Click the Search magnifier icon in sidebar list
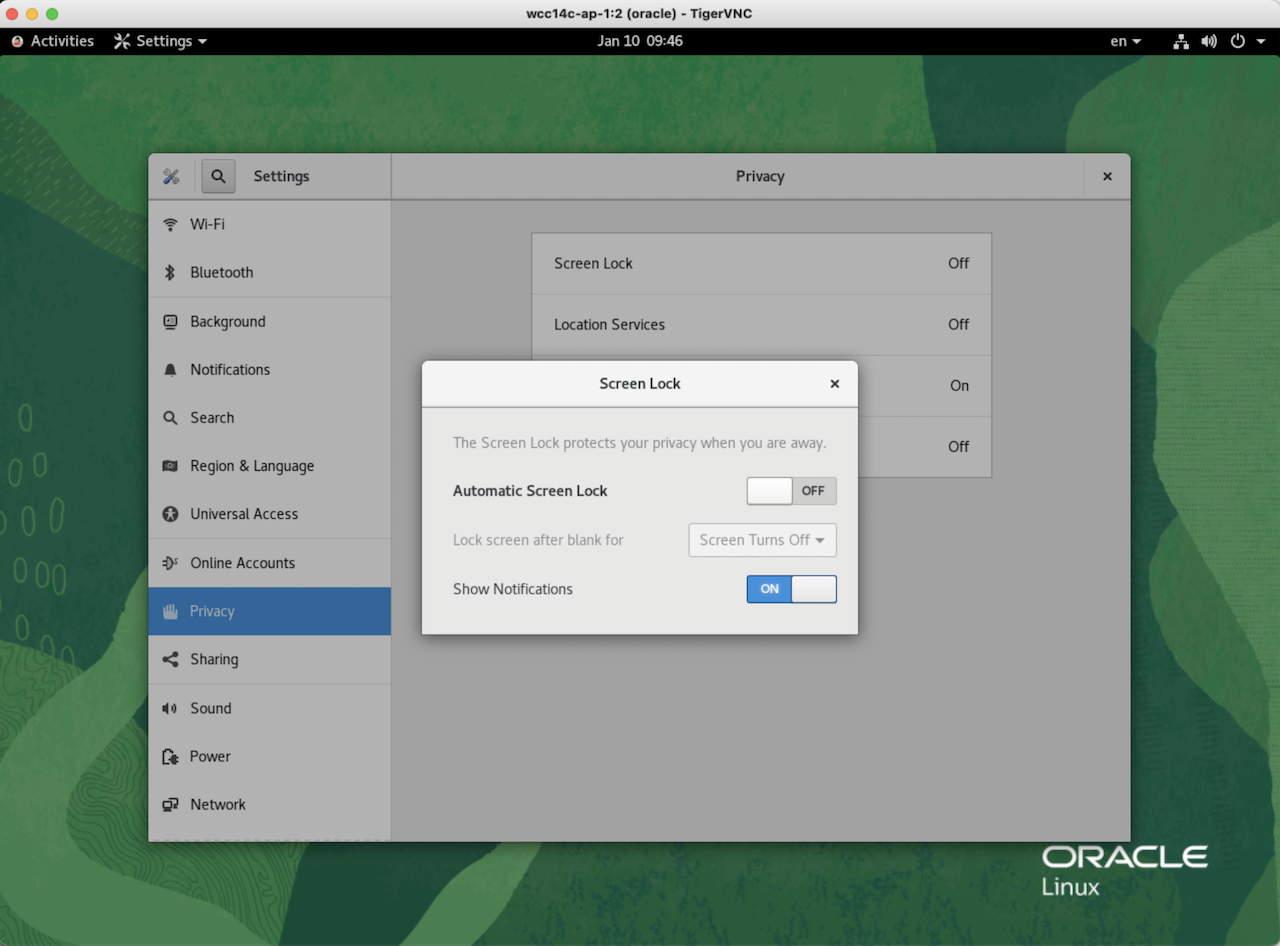This screenshot has height=946, width=1280. pyautogui.click(x=170, y=417)
